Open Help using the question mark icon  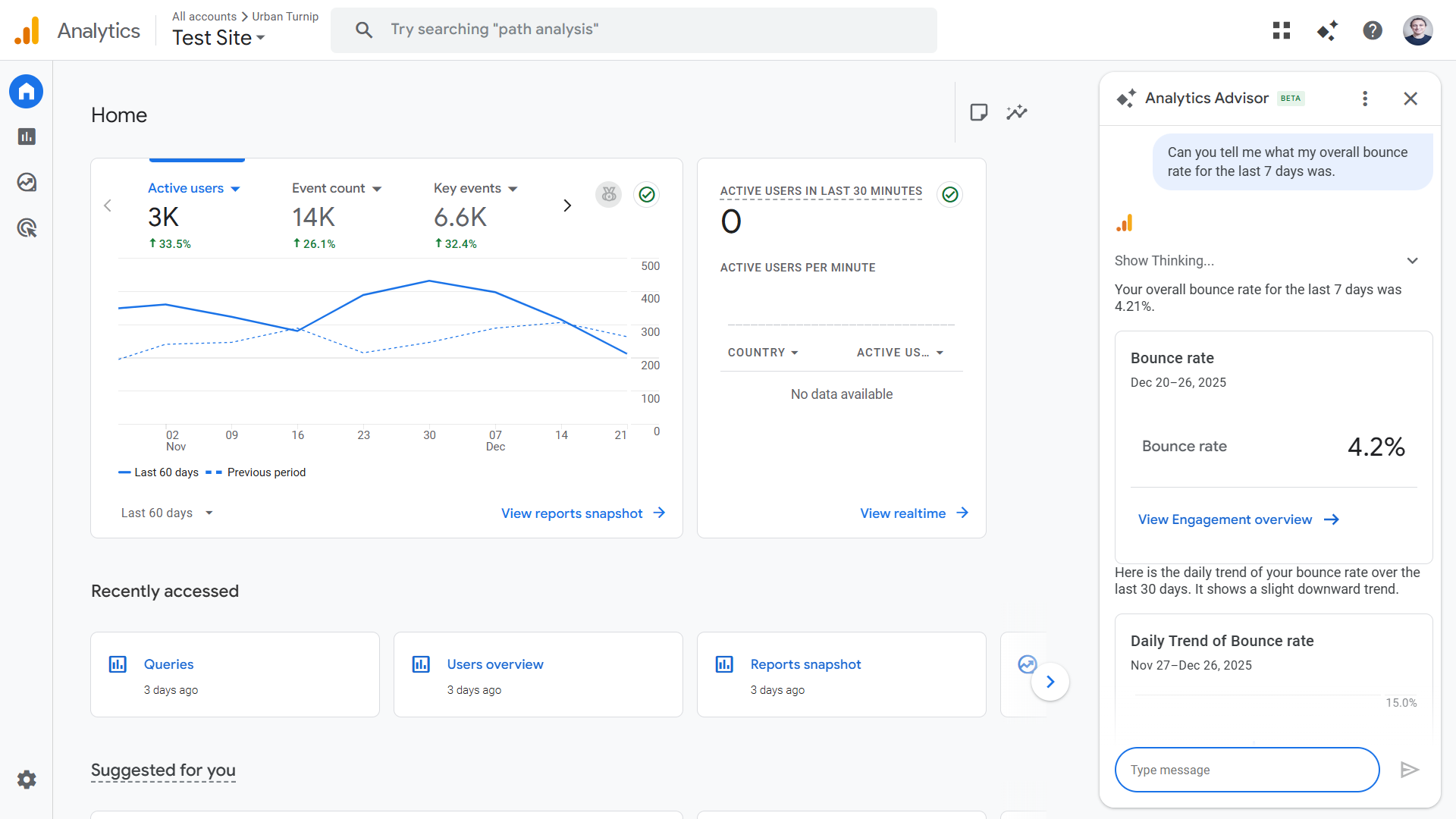(1373, 30)
